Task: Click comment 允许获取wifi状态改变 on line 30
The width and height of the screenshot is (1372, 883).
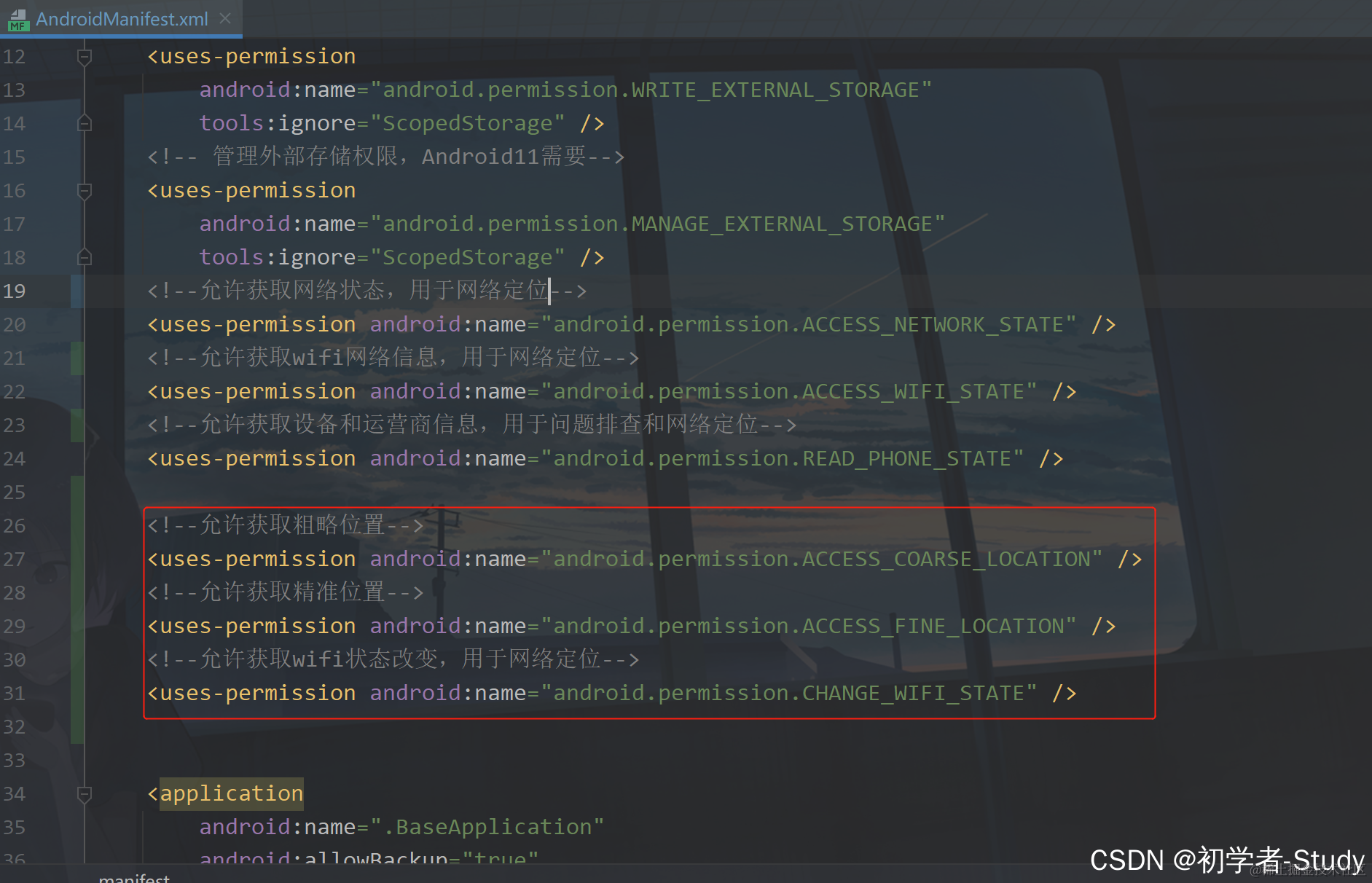Action: tap(393, 659)
